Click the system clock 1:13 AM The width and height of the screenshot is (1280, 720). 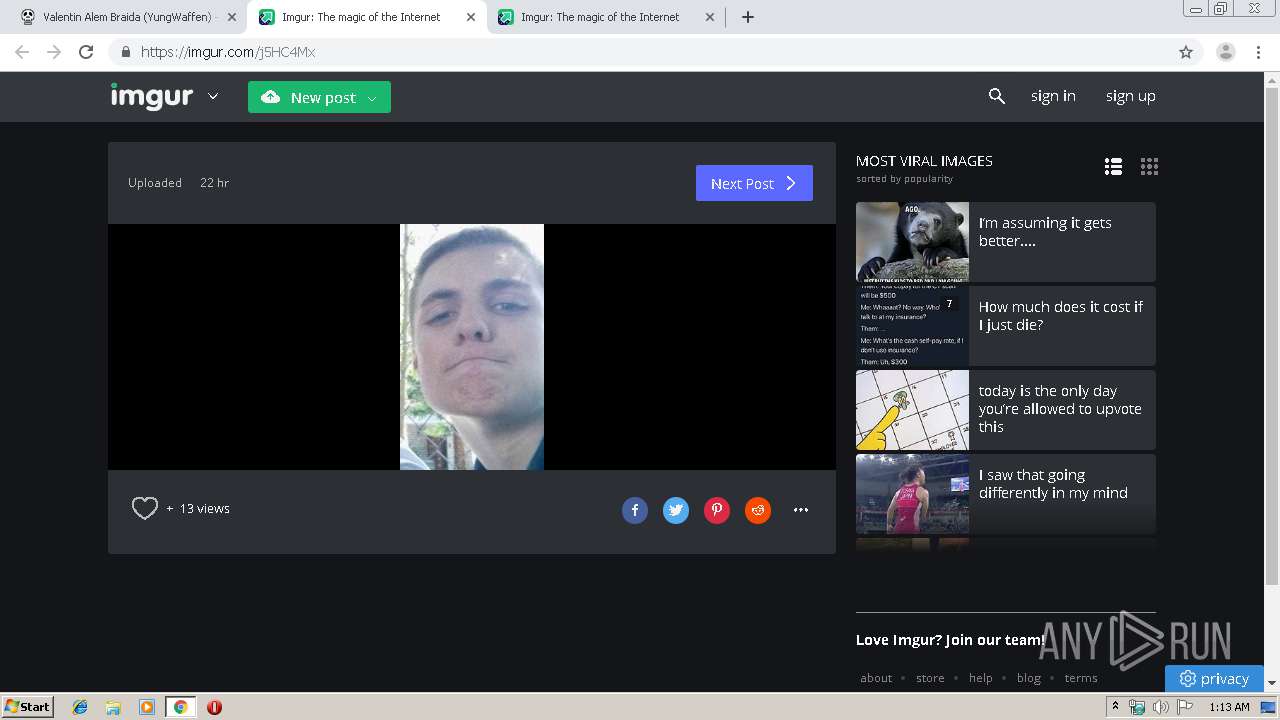1229,707
